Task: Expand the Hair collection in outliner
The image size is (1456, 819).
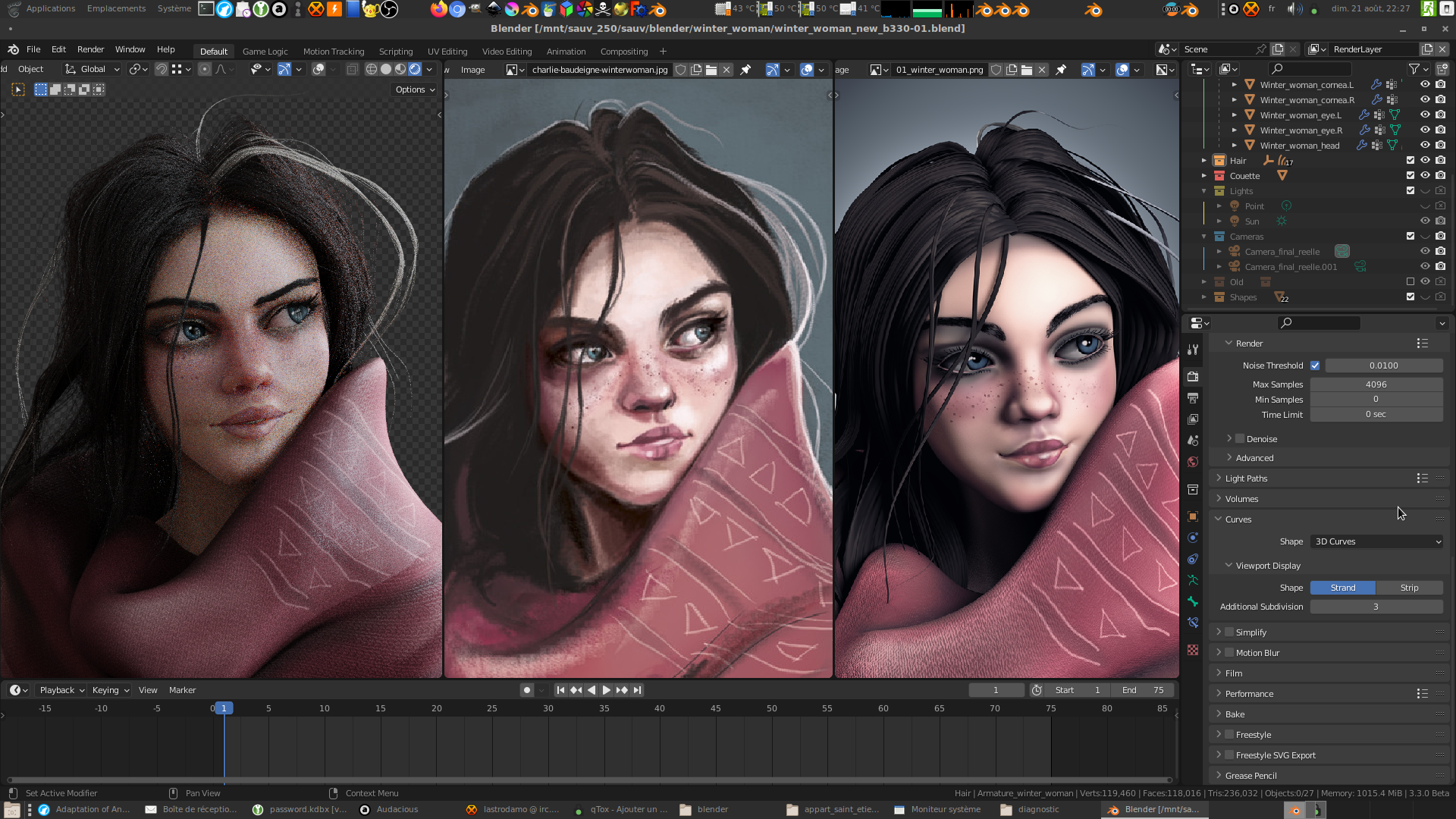Action: [x=1203, y=161]
